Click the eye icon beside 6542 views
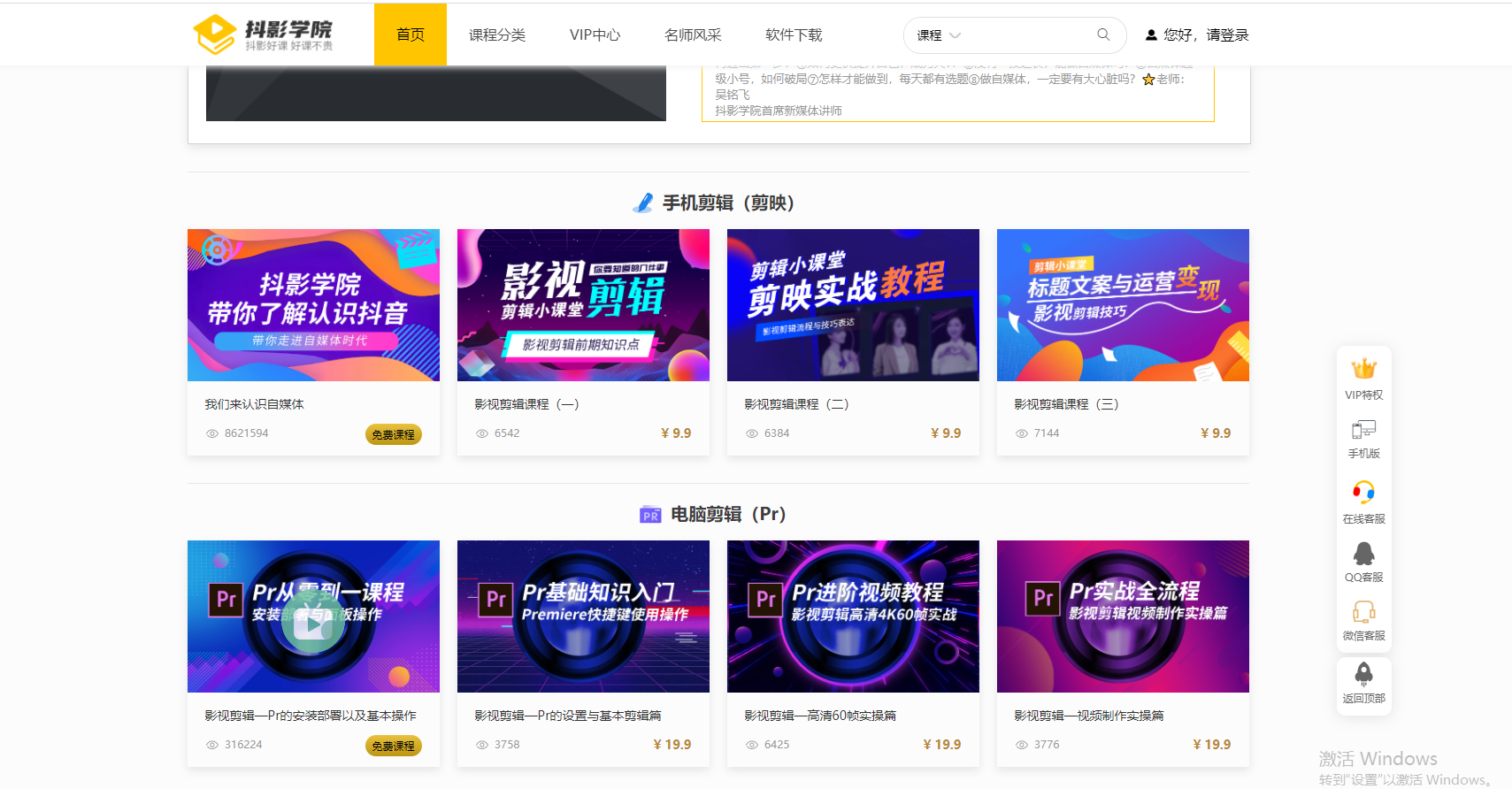Image resolution: width=1512 pixels, height=789 pixels. click(x=482, y=433)
